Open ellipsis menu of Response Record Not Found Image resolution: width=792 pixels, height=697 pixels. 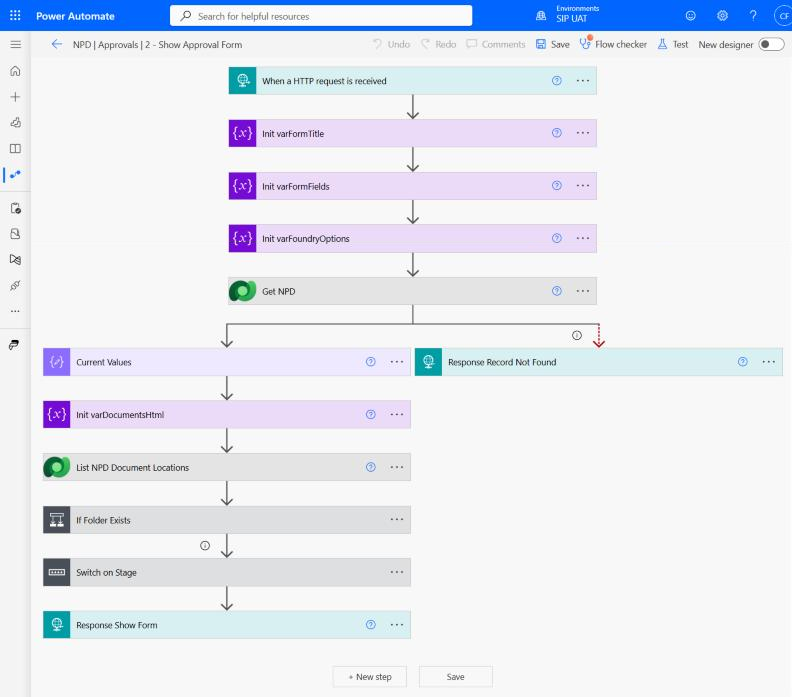pos(769,362)
